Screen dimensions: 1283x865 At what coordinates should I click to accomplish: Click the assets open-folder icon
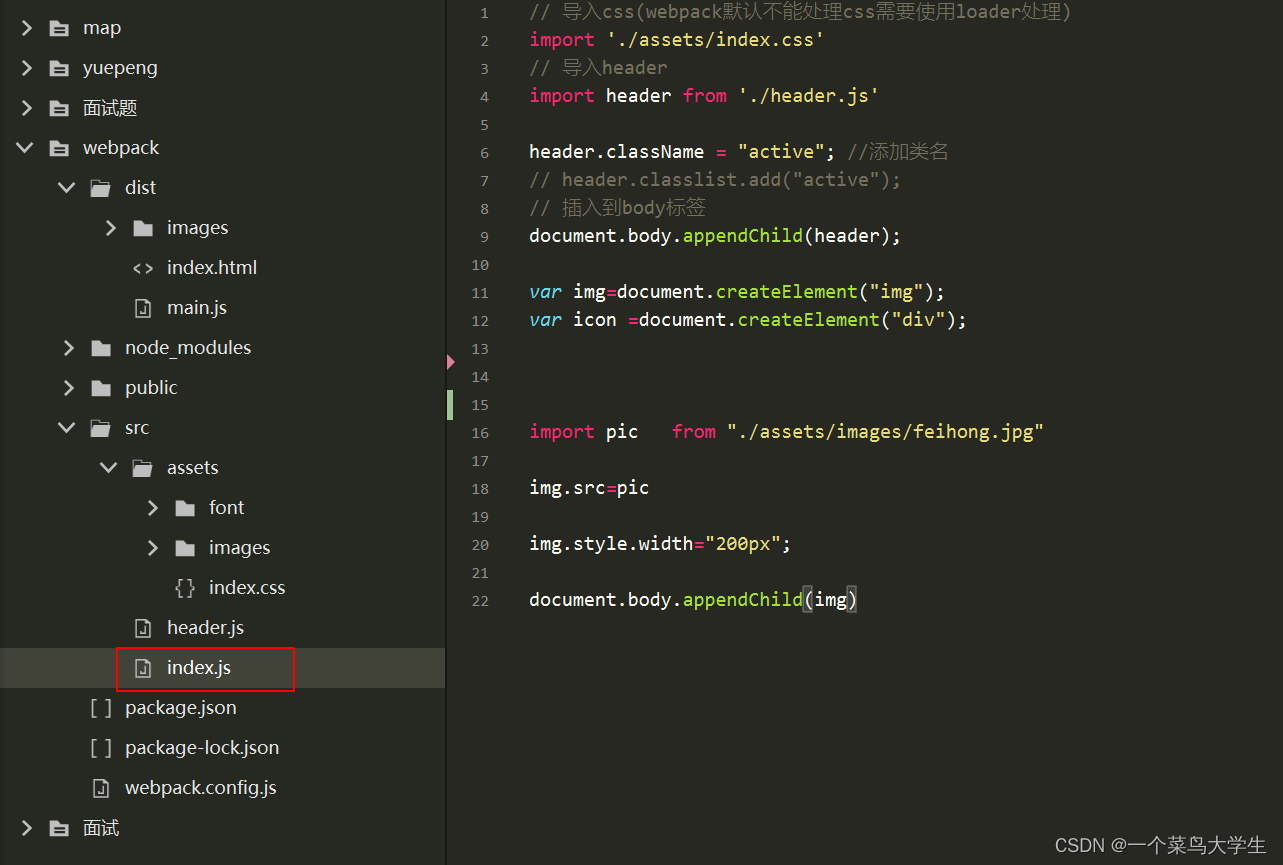tap(143, 468)
